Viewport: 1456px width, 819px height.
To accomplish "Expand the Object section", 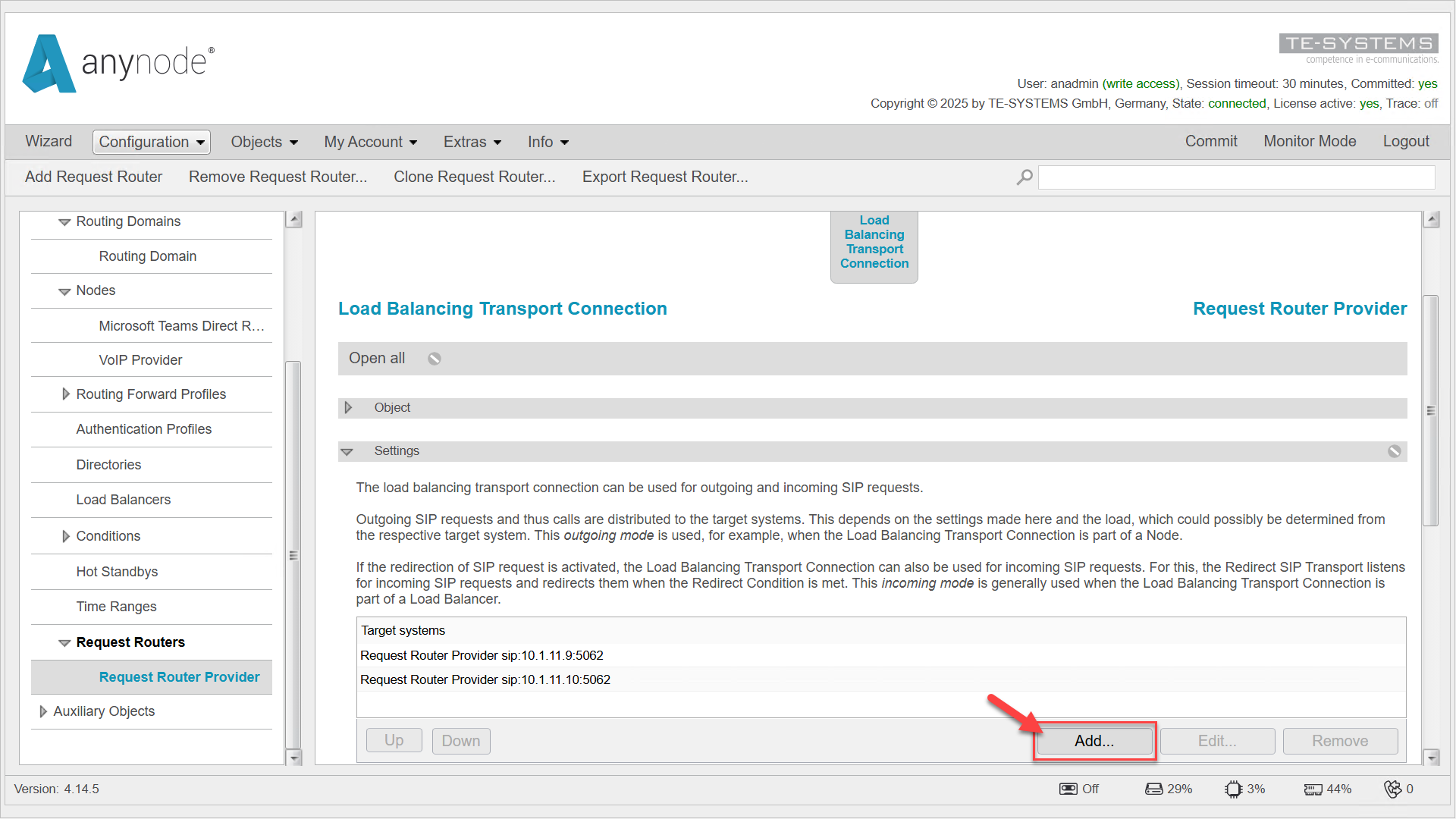I will (350, 407).
